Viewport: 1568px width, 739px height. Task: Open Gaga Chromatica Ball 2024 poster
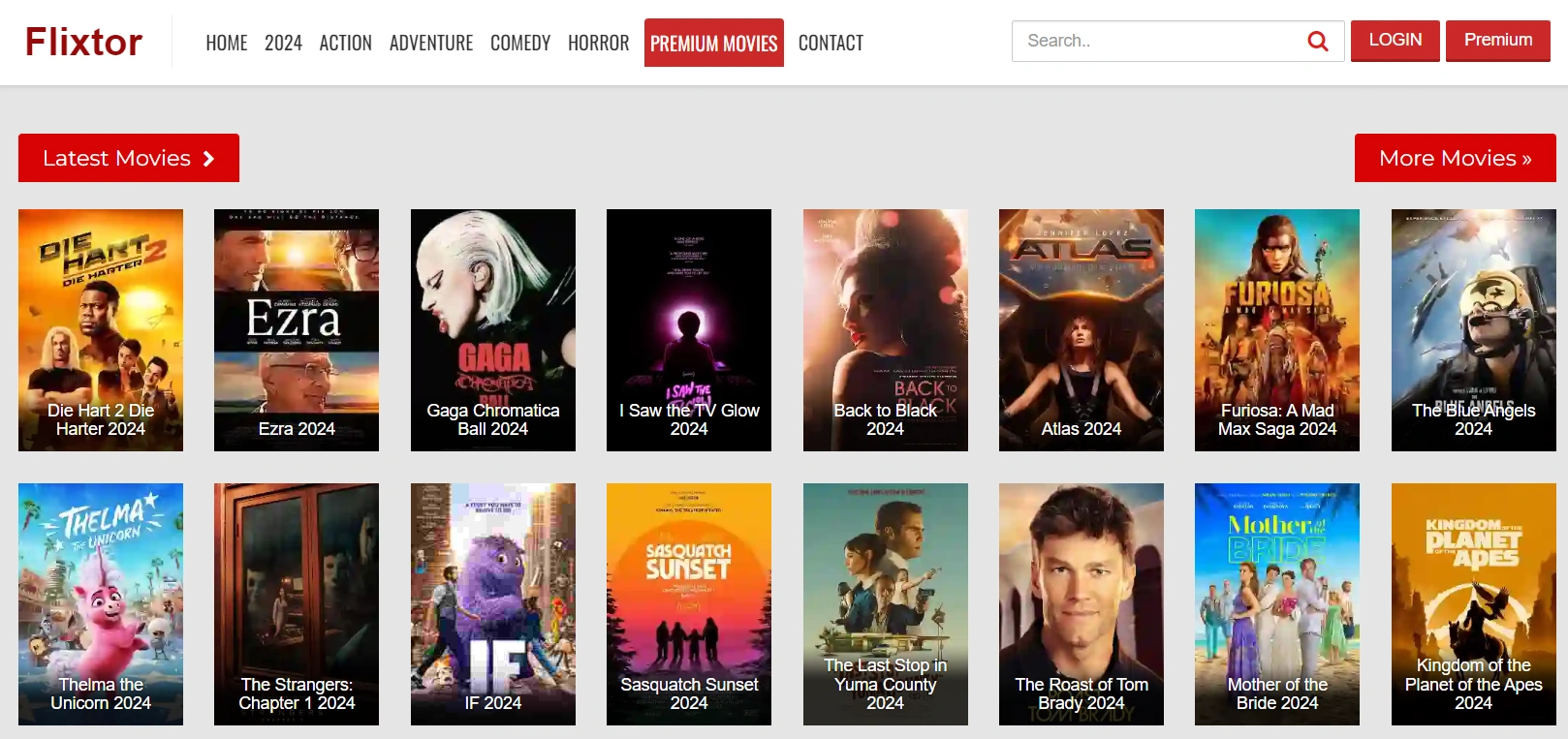point(493,330)
